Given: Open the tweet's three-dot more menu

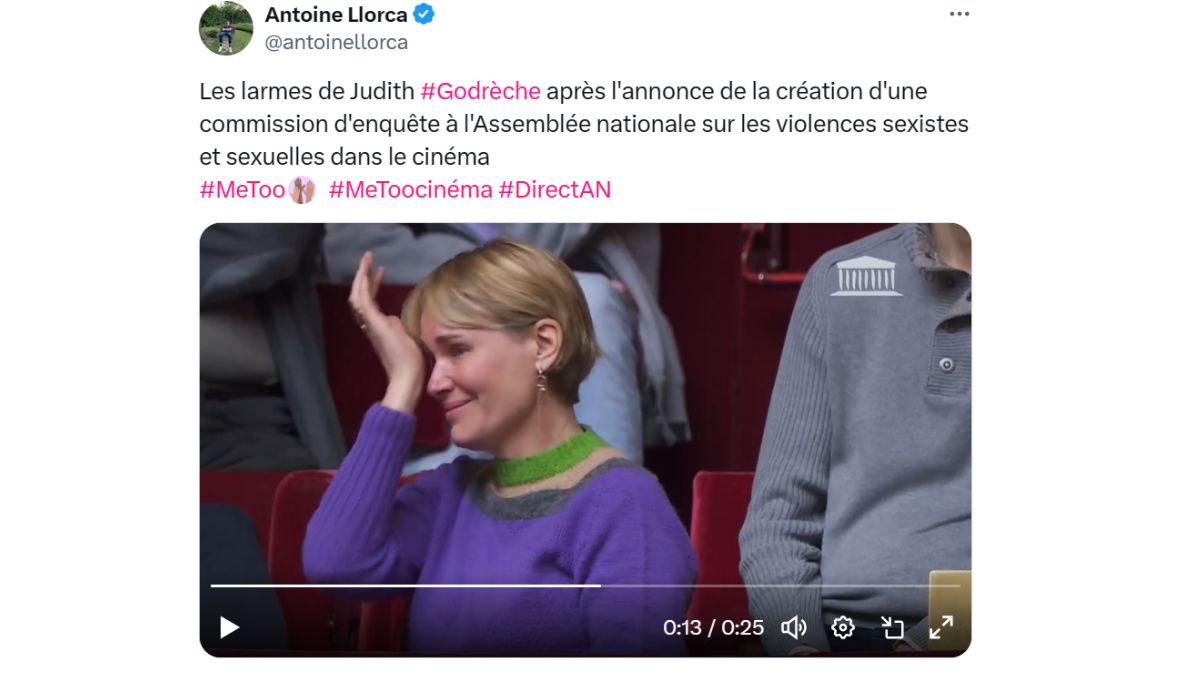Looking at the screenshot, I should click(959, 14).
